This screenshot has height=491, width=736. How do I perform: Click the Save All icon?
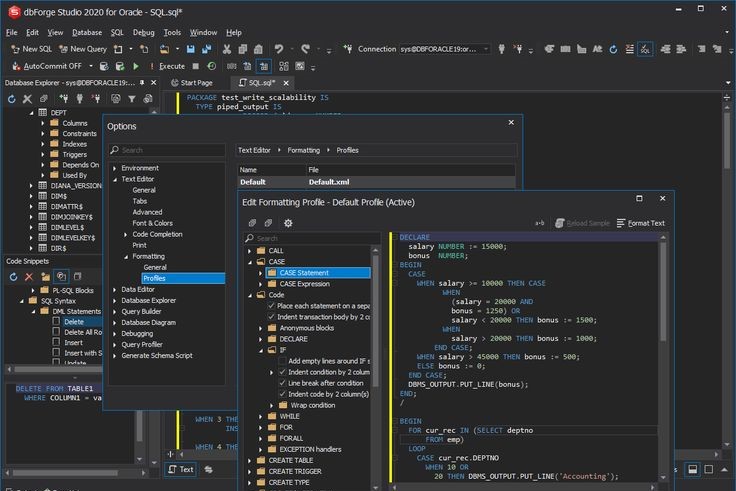[206, 49]
